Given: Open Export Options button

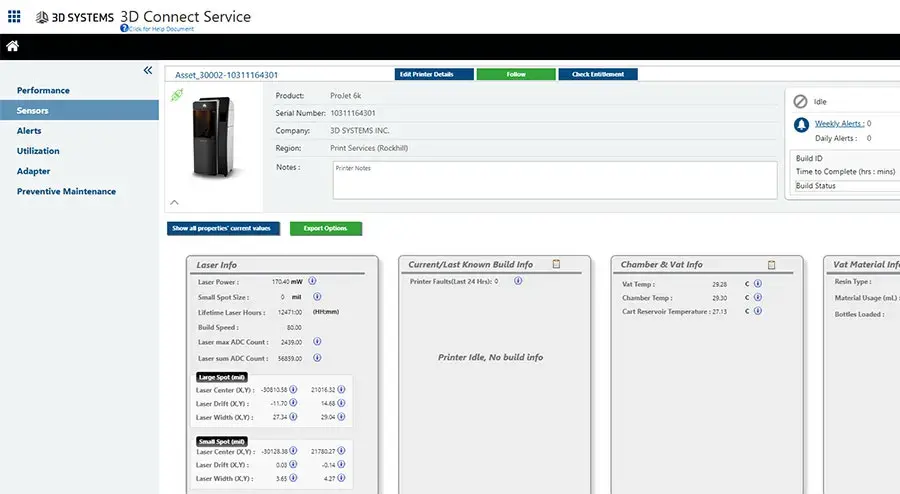Looking at the screenshot, I should [x=325, y=228].
